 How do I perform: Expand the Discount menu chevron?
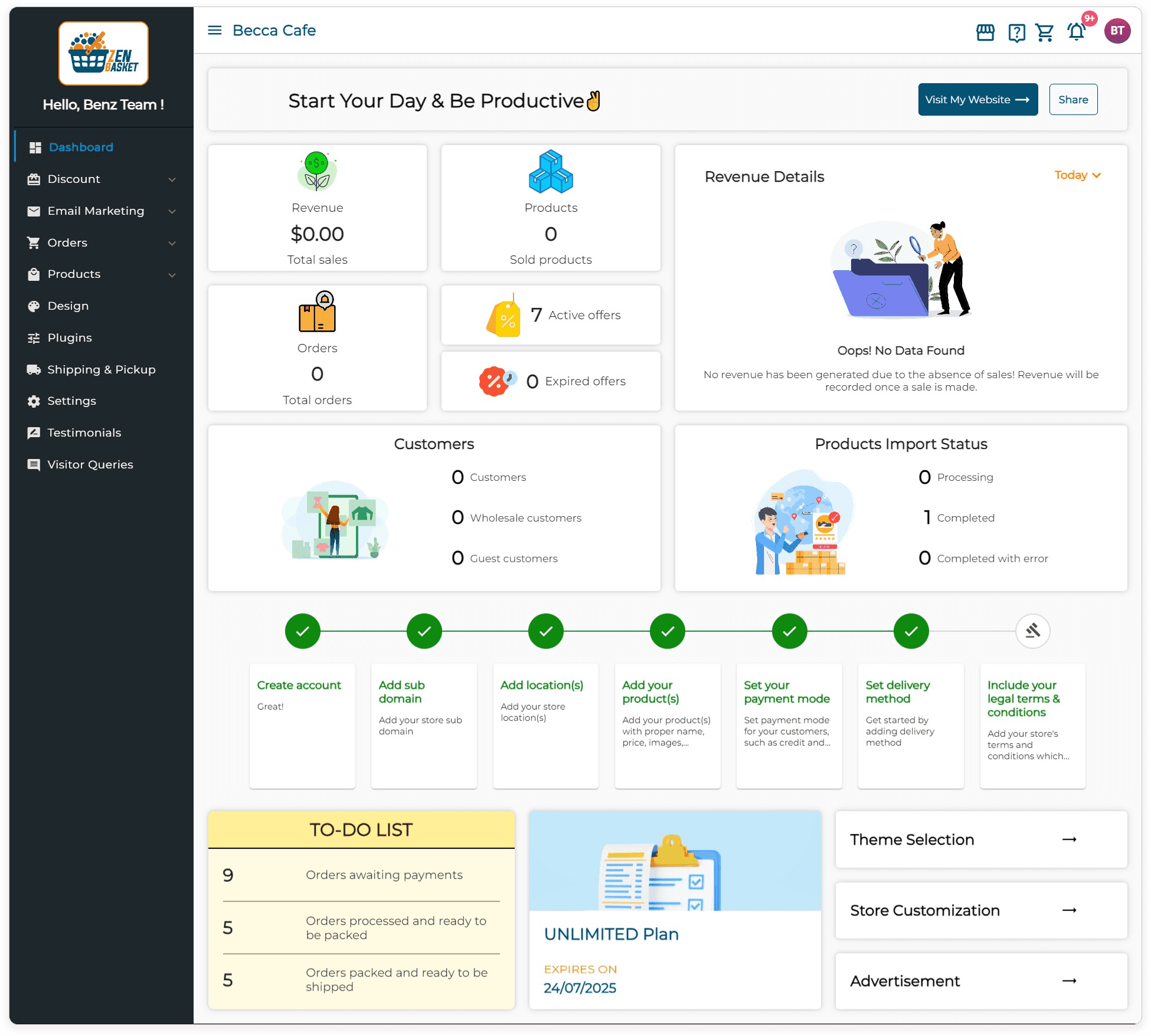172,179
